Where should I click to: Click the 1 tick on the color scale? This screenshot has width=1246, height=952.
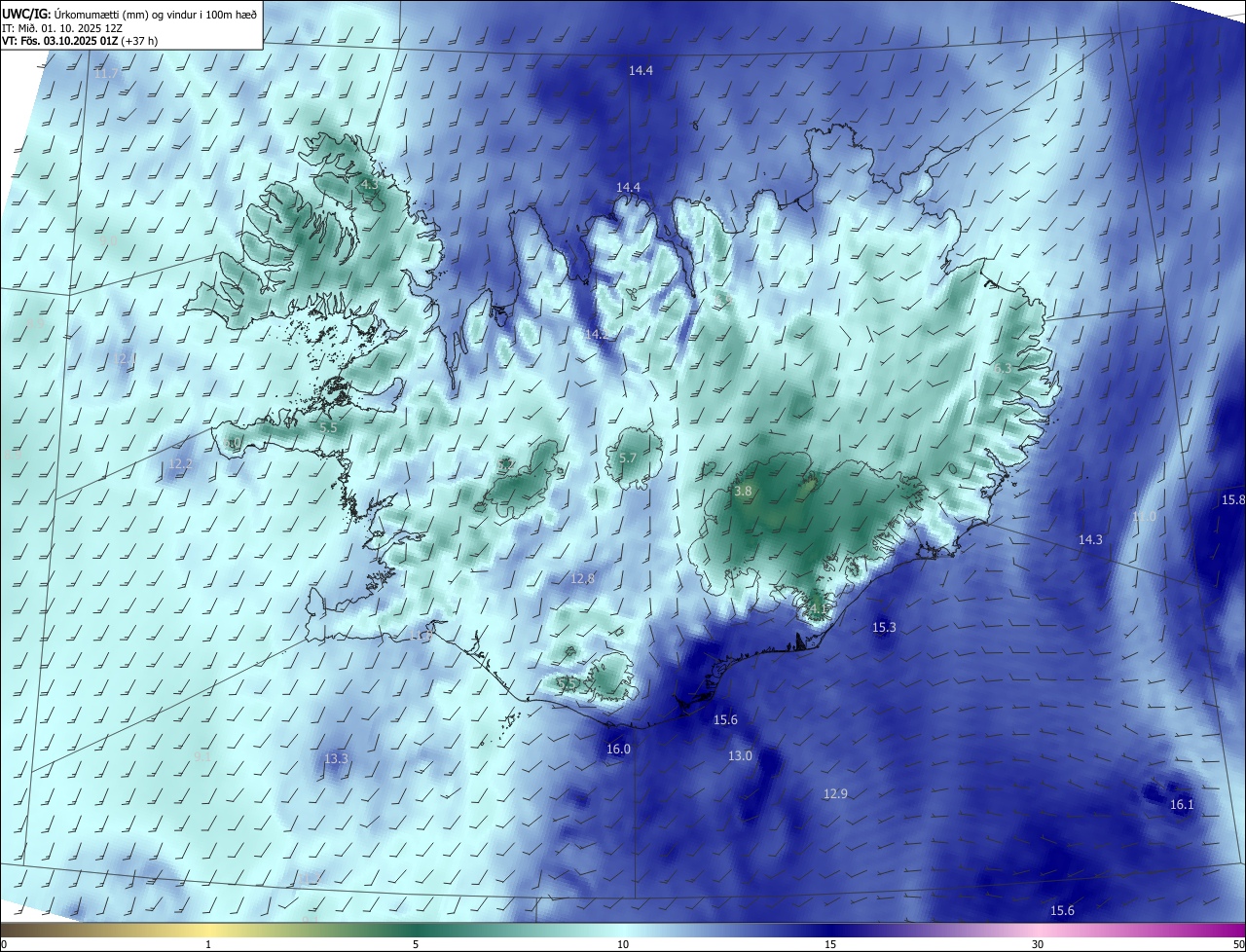coord(208,944)
